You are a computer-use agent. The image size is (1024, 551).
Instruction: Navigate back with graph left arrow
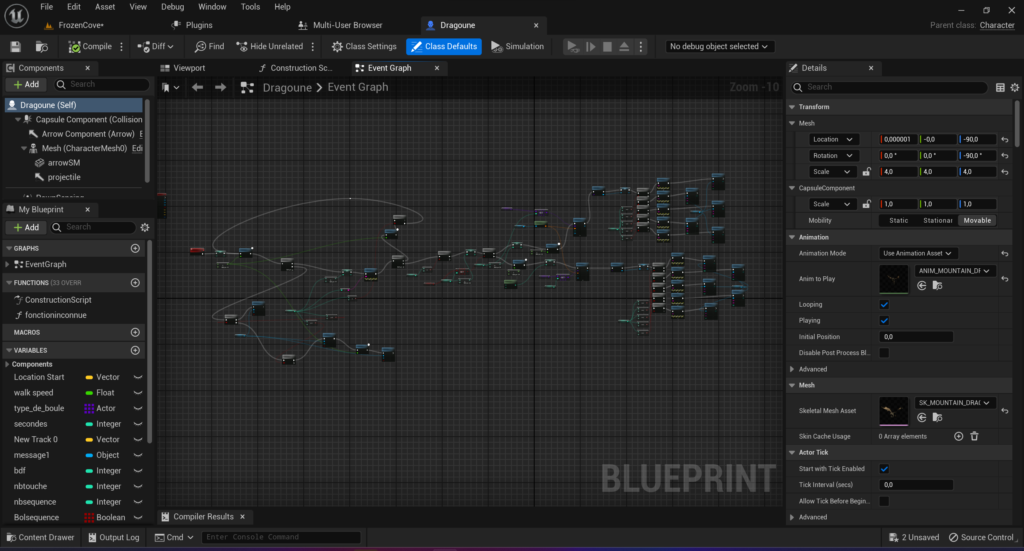coord(198,87)
